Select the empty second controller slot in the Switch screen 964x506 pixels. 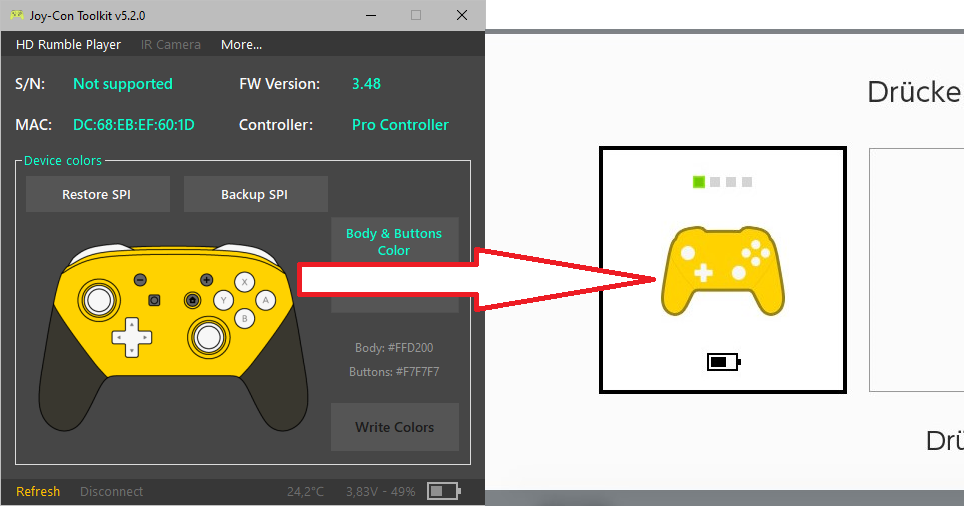click(x=916, y=270)
